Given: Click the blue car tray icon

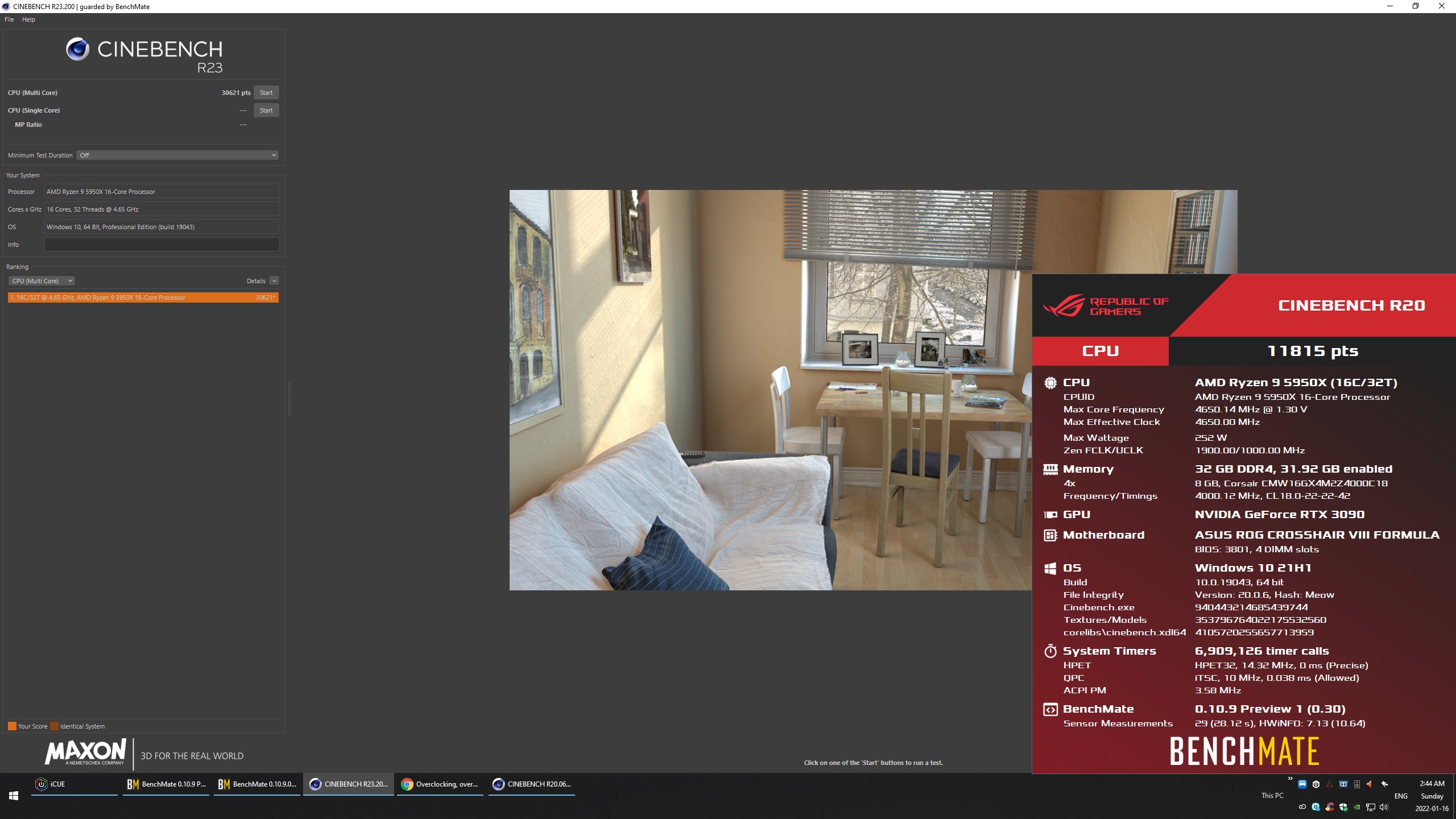Looking at the screenshot, I should [1302, 784].
